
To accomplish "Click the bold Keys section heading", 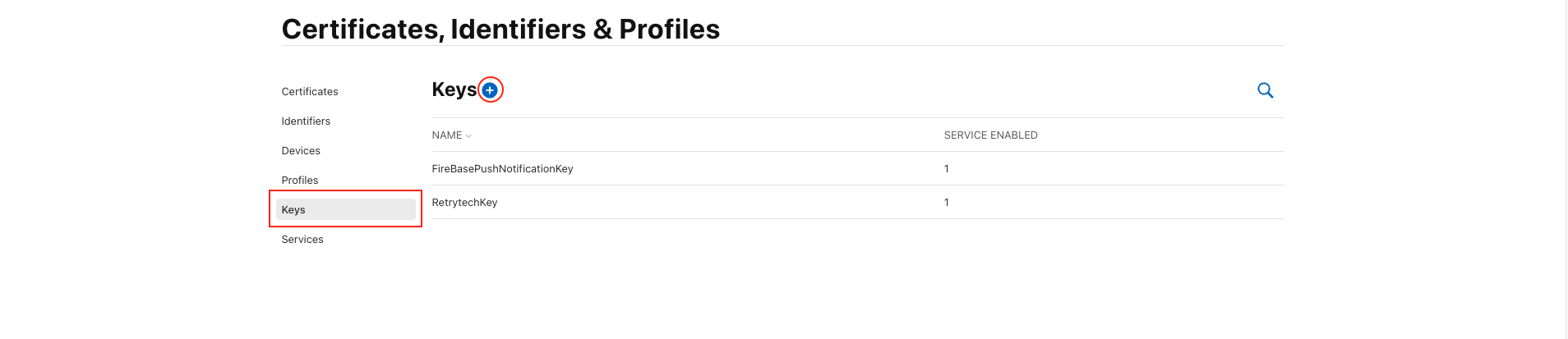I will (454, 89).
